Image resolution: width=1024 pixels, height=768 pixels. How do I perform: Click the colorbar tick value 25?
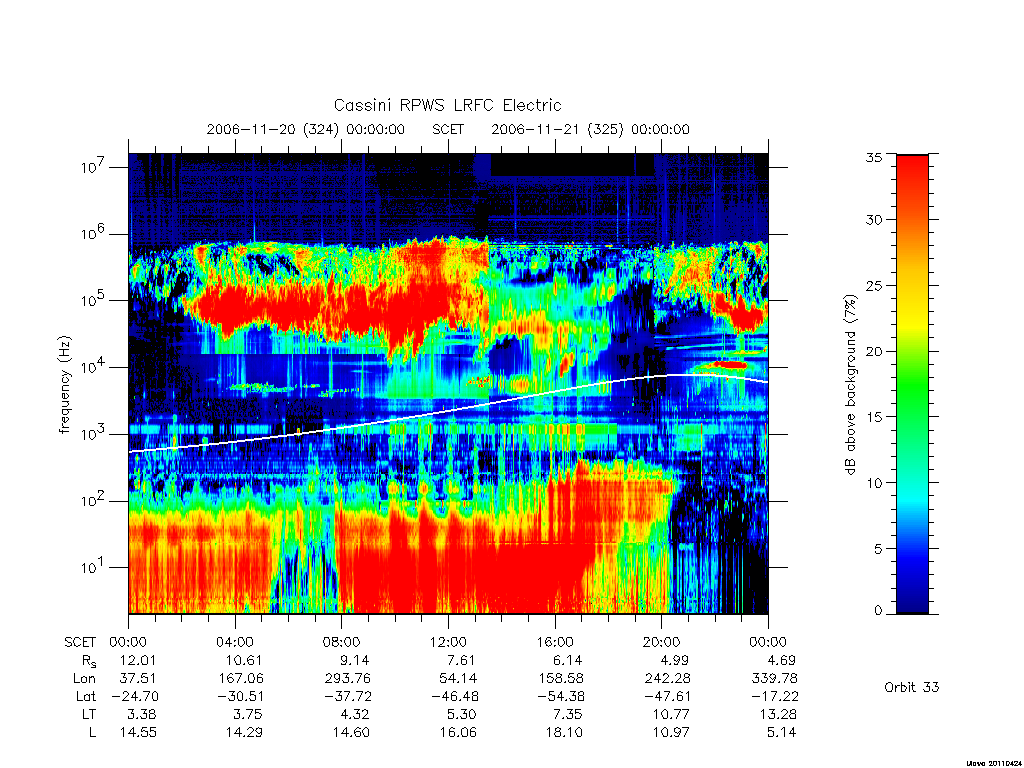874,285
